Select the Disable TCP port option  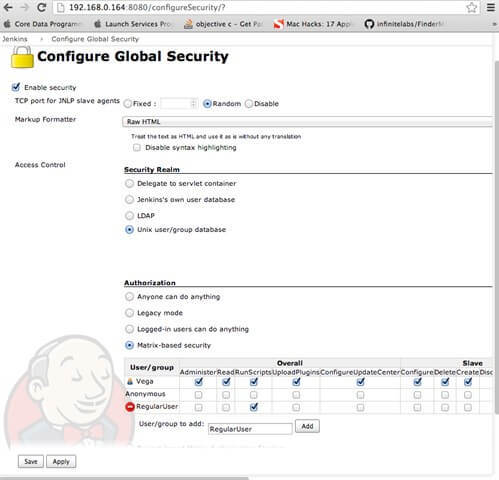[x=249, y=104]
